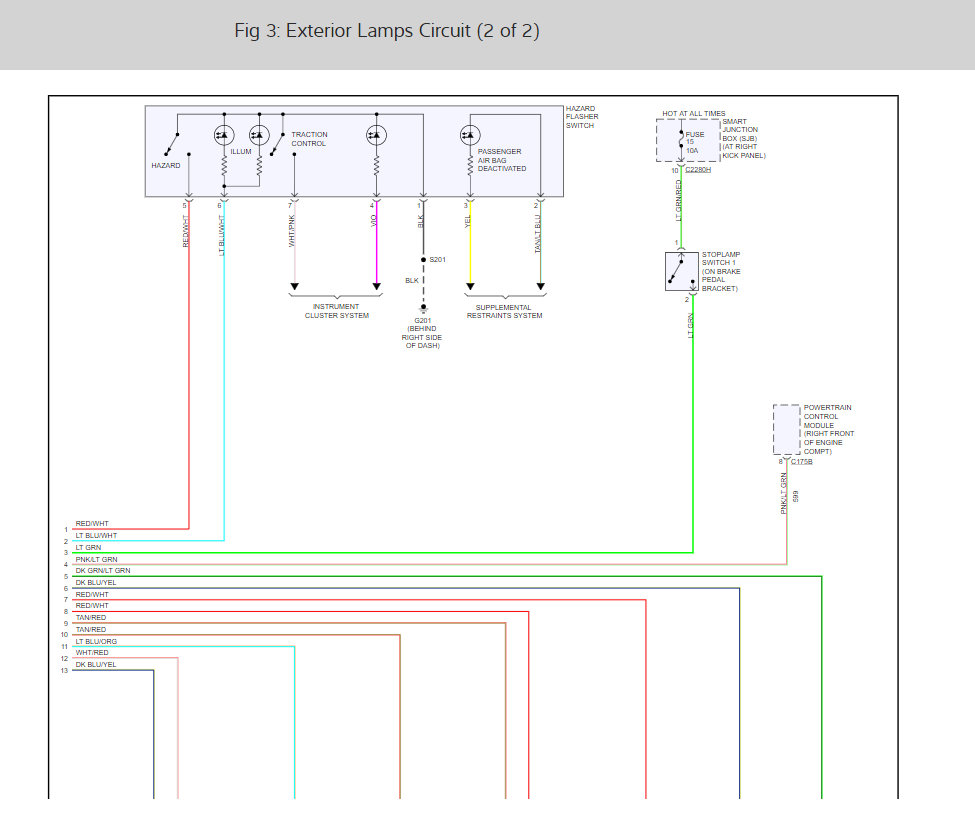This screenshot has width=975, height=830.
Task: Select the FUSE 15 10A text
Action: point(695,142)
